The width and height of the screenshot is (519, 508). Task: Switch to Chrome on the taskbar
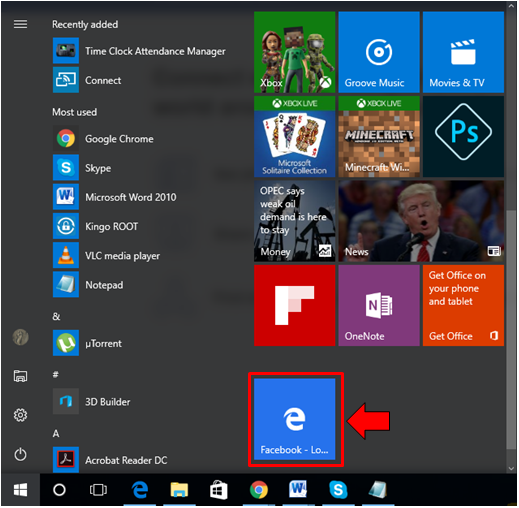259,490
